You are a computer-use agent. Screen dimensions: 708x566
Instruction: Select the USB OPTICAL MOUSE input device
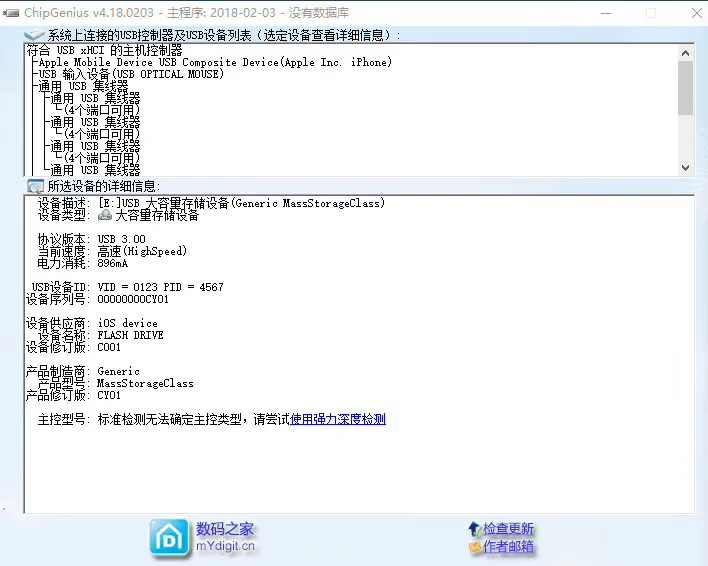131,74
